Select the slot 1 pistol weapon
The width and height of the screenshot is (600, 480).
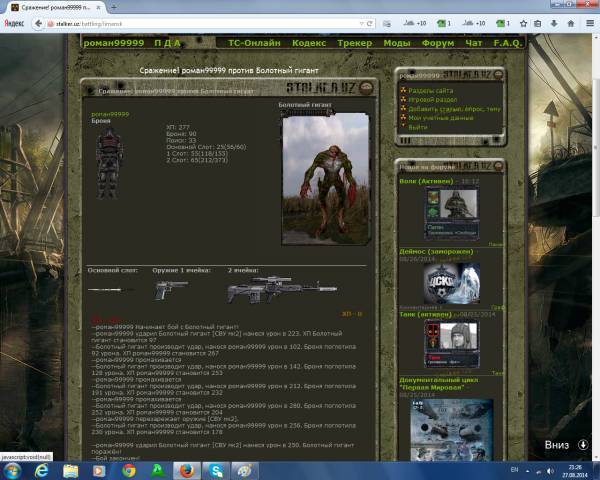171,291
